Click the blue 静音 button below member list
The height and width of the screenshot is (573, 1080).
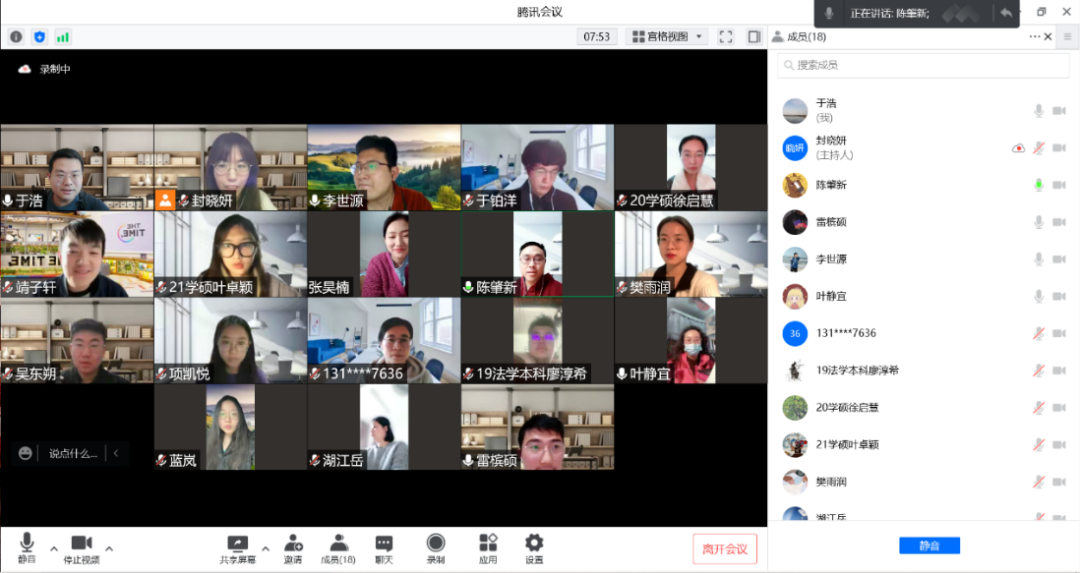click(929, 546)
